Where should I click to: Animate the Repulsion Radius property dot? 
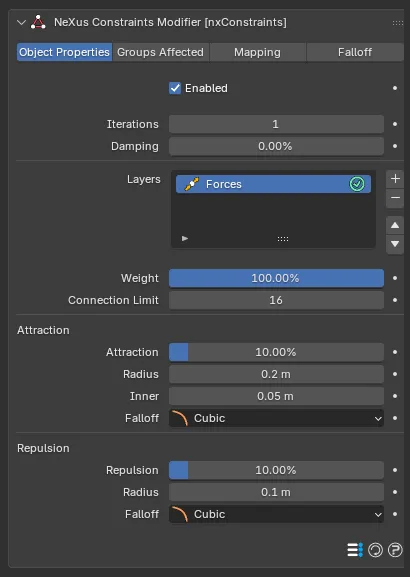point(395,492)
